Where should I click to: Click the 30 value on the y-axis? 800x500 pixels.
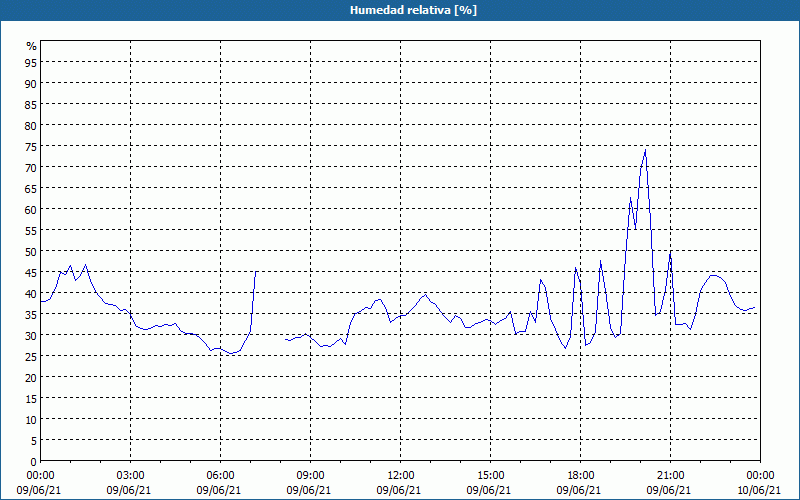31,336
